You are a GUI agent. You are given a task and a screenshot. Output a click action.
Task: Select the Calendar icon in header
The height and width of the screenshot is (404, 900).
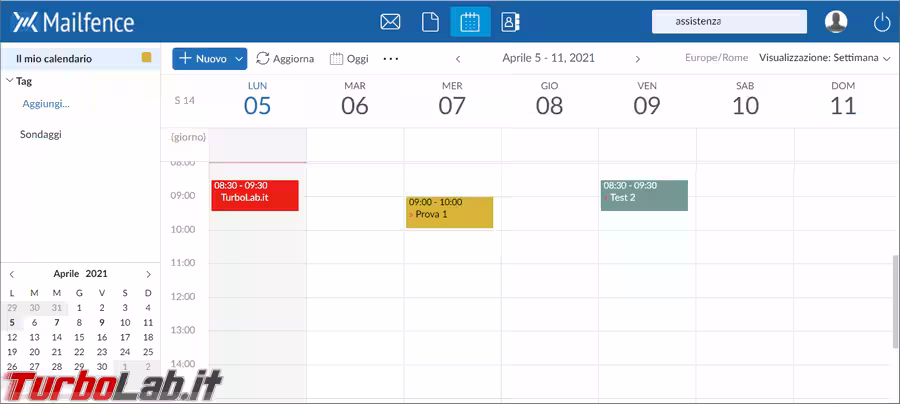click(470, 22)
